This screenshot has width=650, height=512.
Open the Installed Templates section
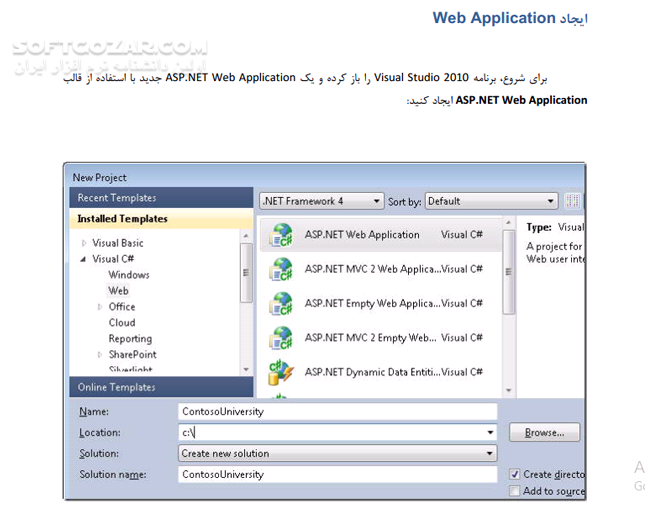(x=161, y=218)
